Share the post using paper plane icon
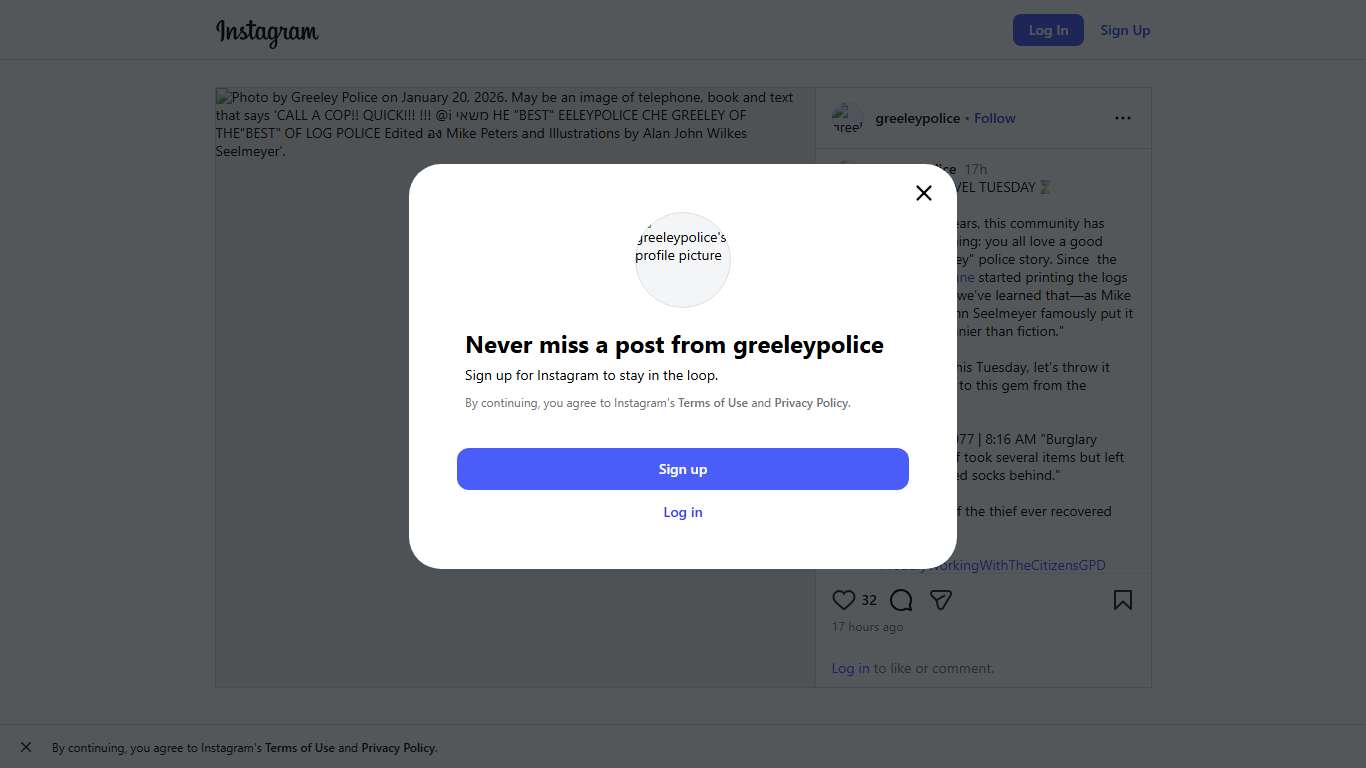Image resolution: width=1366 pixels, height=768 pixels. 940,600
